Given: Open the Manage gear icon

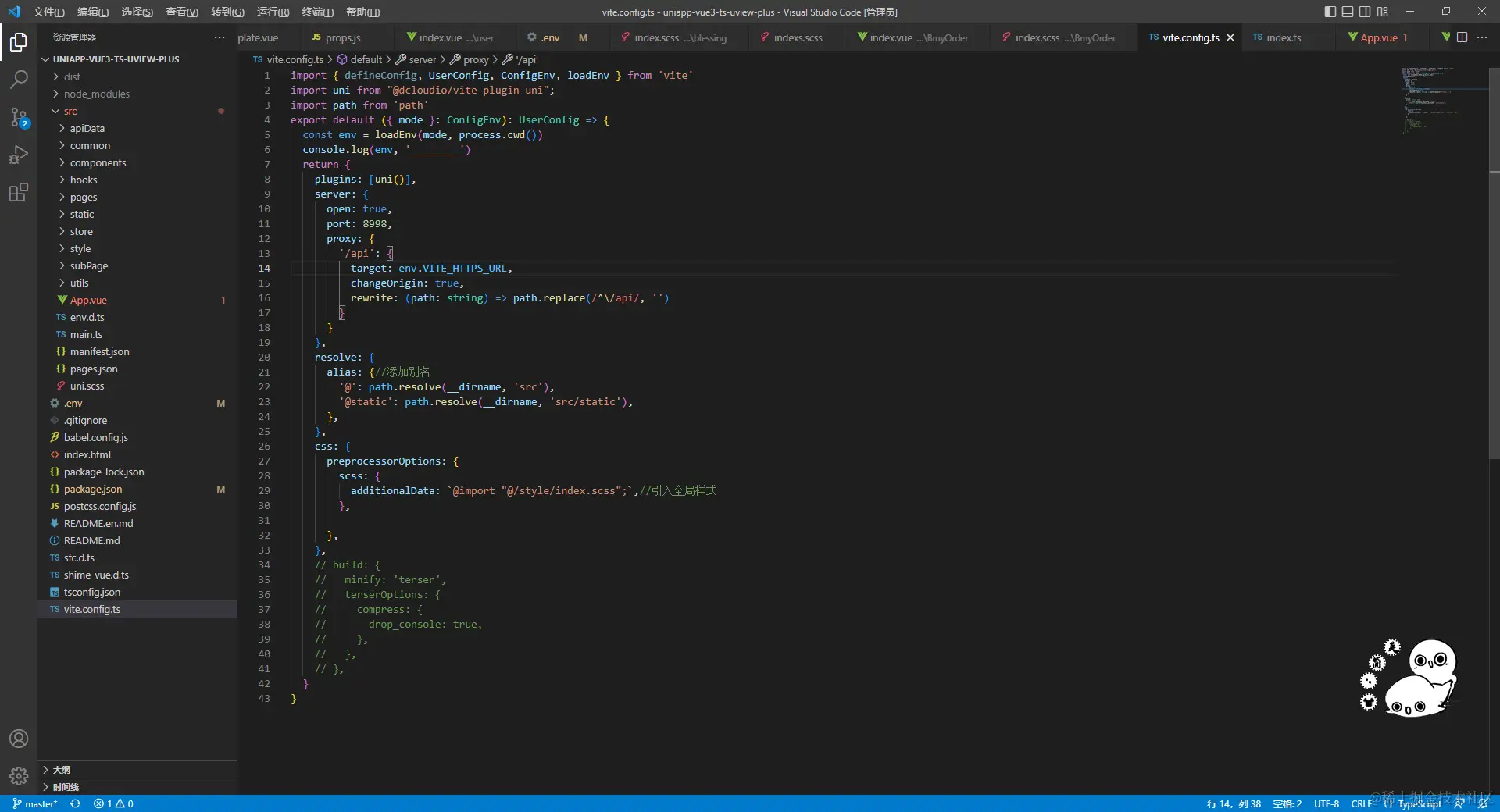Looking at the screenshot, I should tap(19, 775).
